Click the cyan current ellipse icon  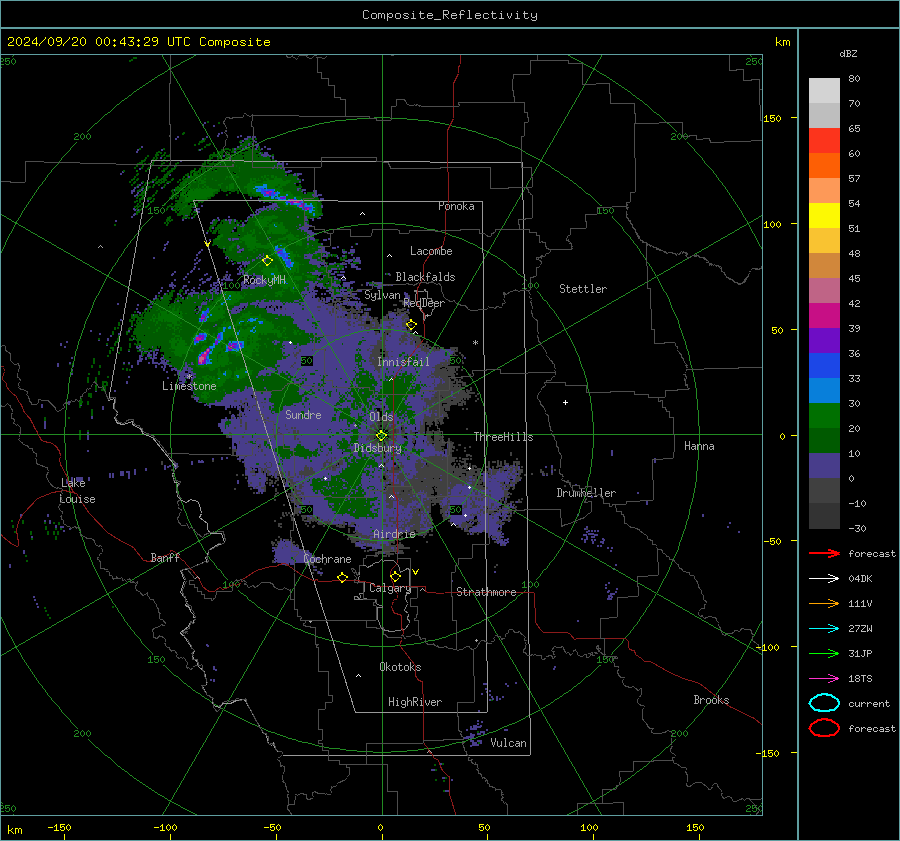tap(824, 703)
